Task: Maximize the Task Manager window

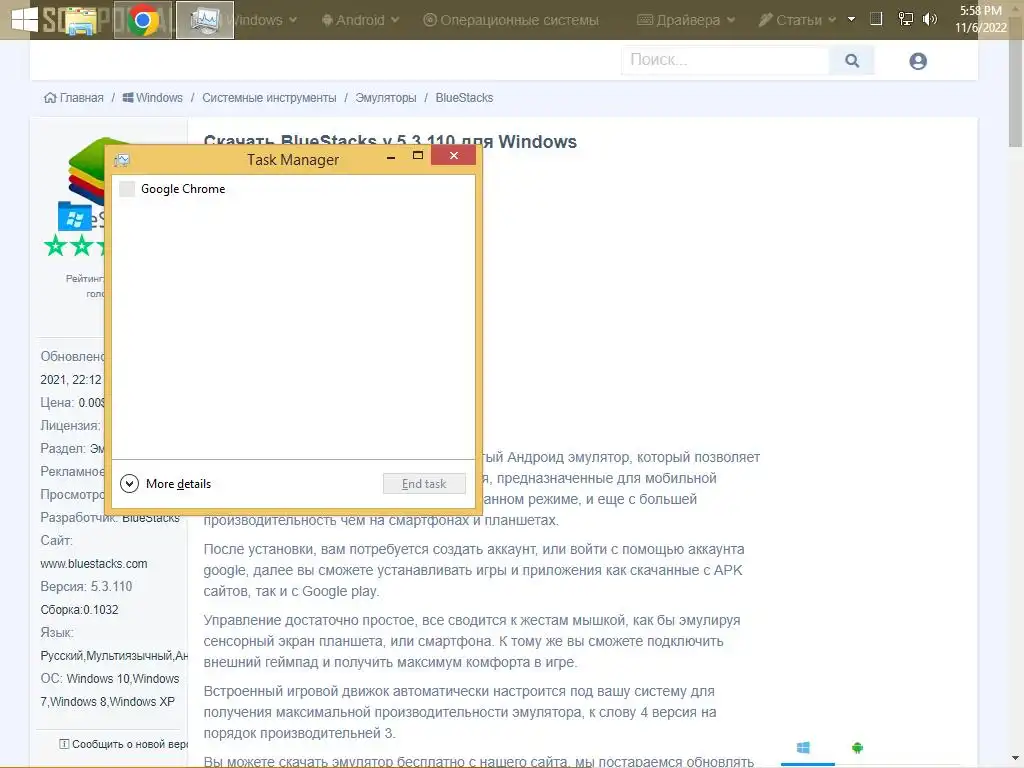Action: click(418, 155)
